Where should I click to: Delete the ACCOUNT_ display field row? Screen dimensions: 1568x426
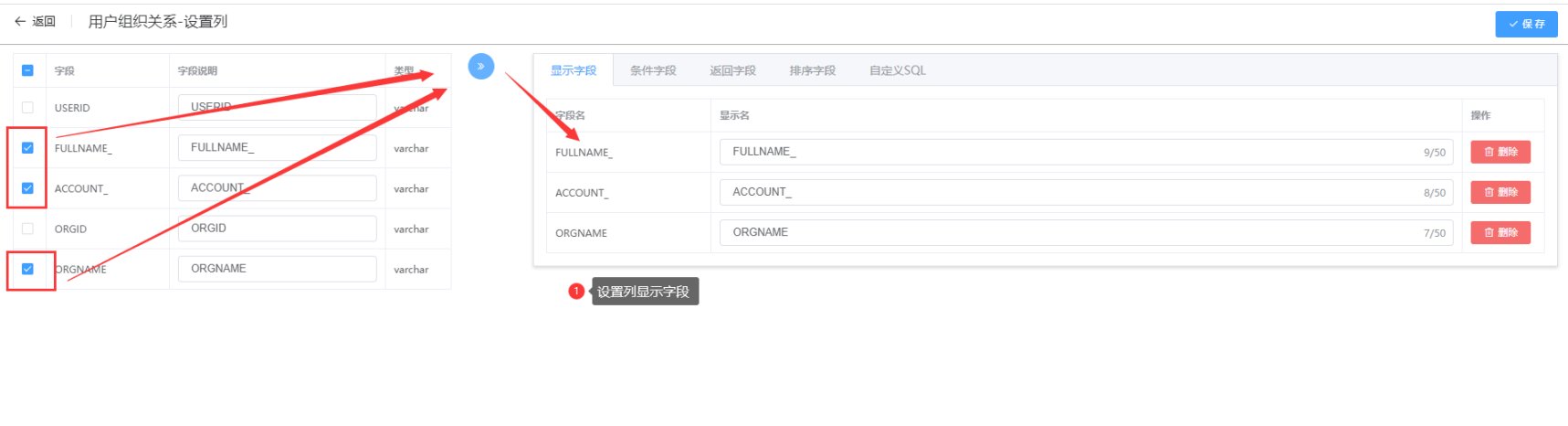(1500, 192)
